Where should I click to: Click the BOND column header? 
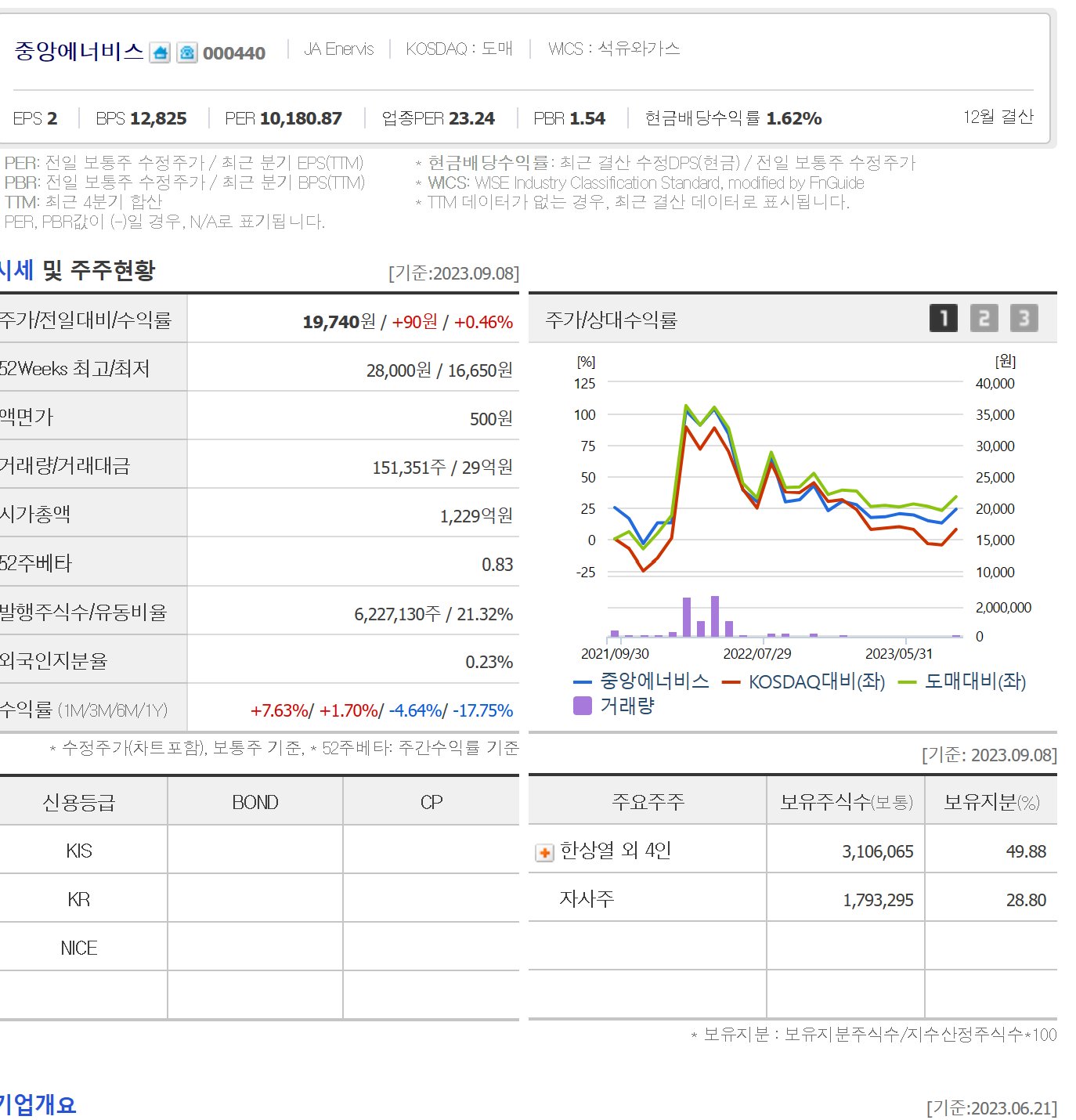255,802
